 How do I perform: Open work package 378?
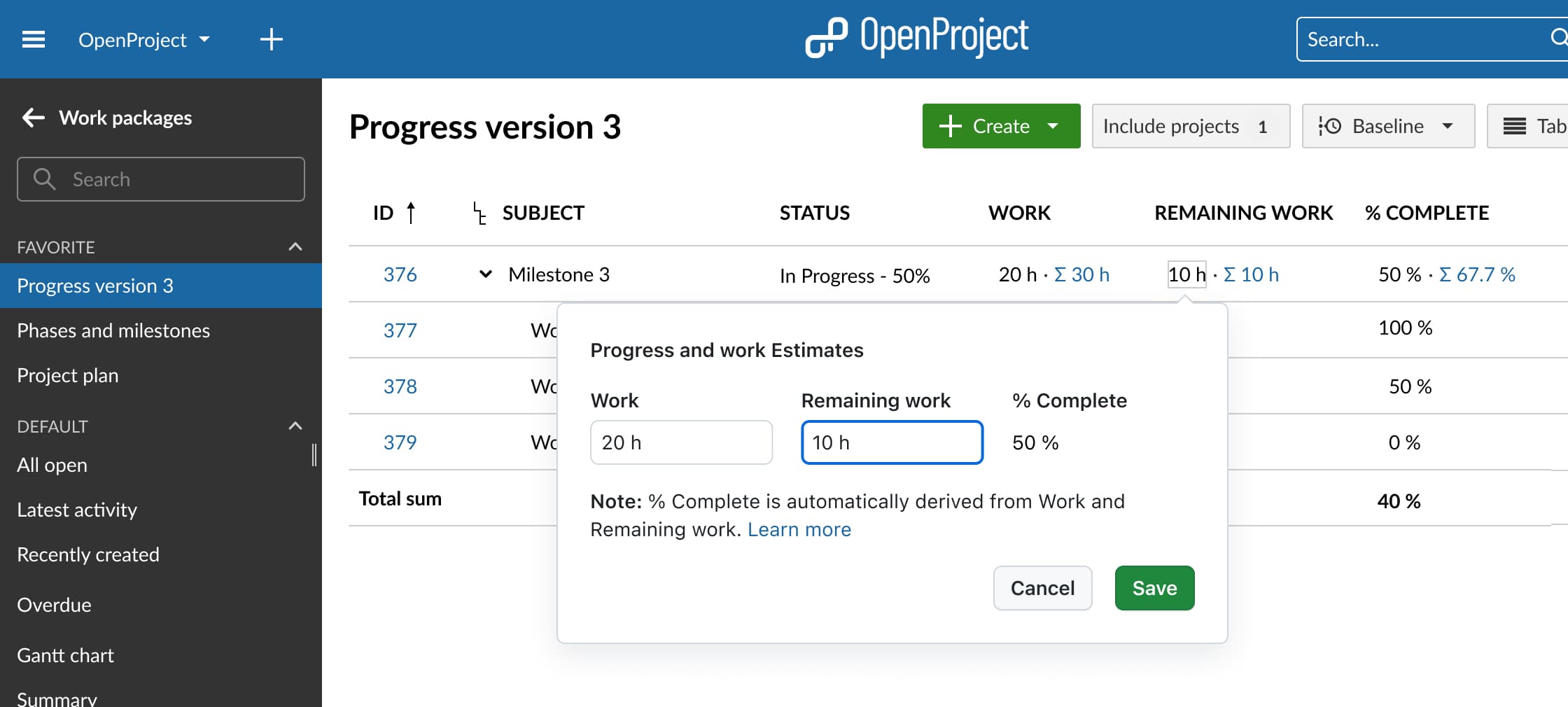point(400,386)
